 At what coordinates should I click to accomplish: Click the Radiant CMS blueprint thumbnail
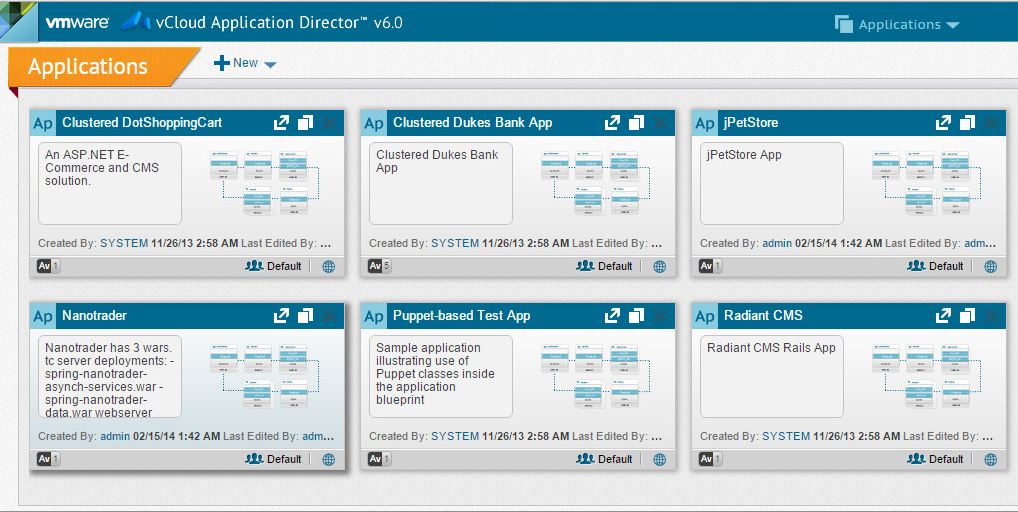tap(927, 376)
